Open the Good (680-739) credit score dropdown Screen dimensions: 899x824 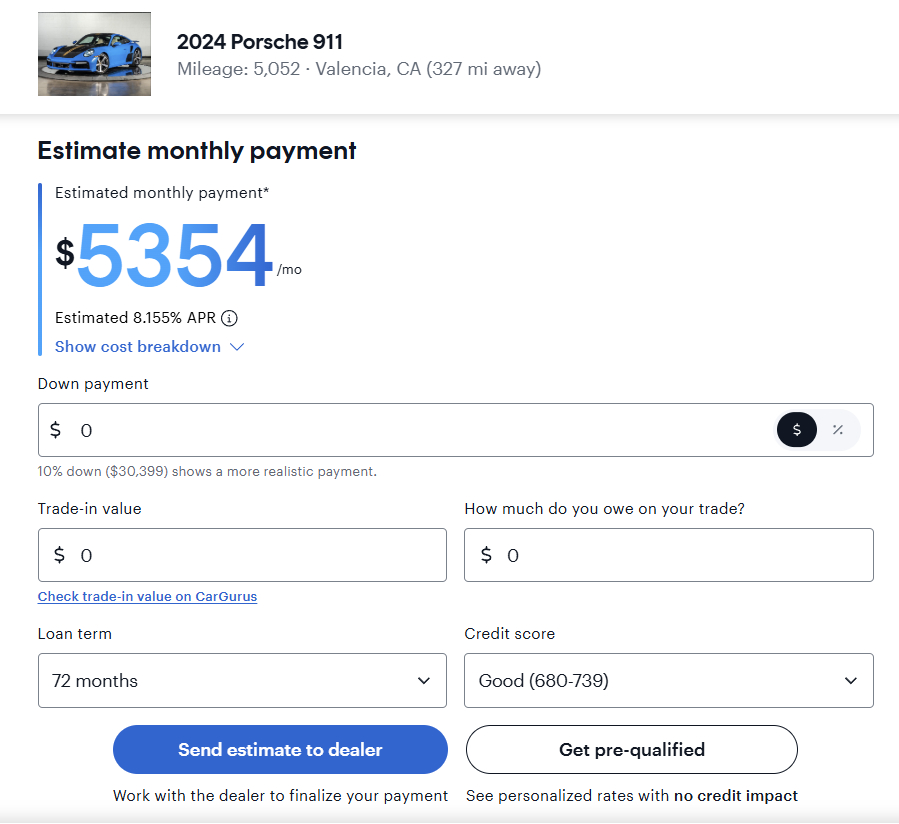click(x=668, y=681)
